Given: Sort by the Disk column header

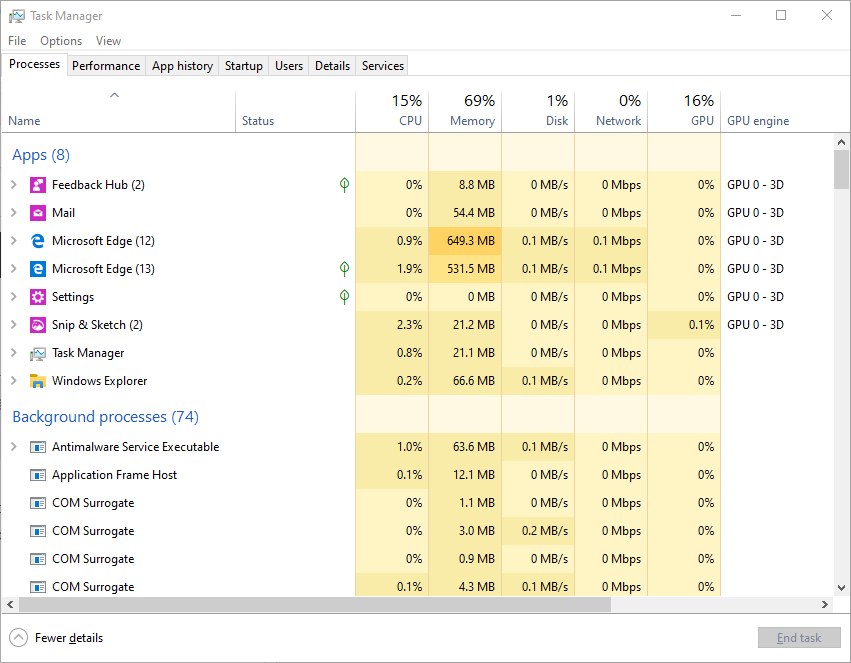Looking at the screenshot, I should (538, 111).
